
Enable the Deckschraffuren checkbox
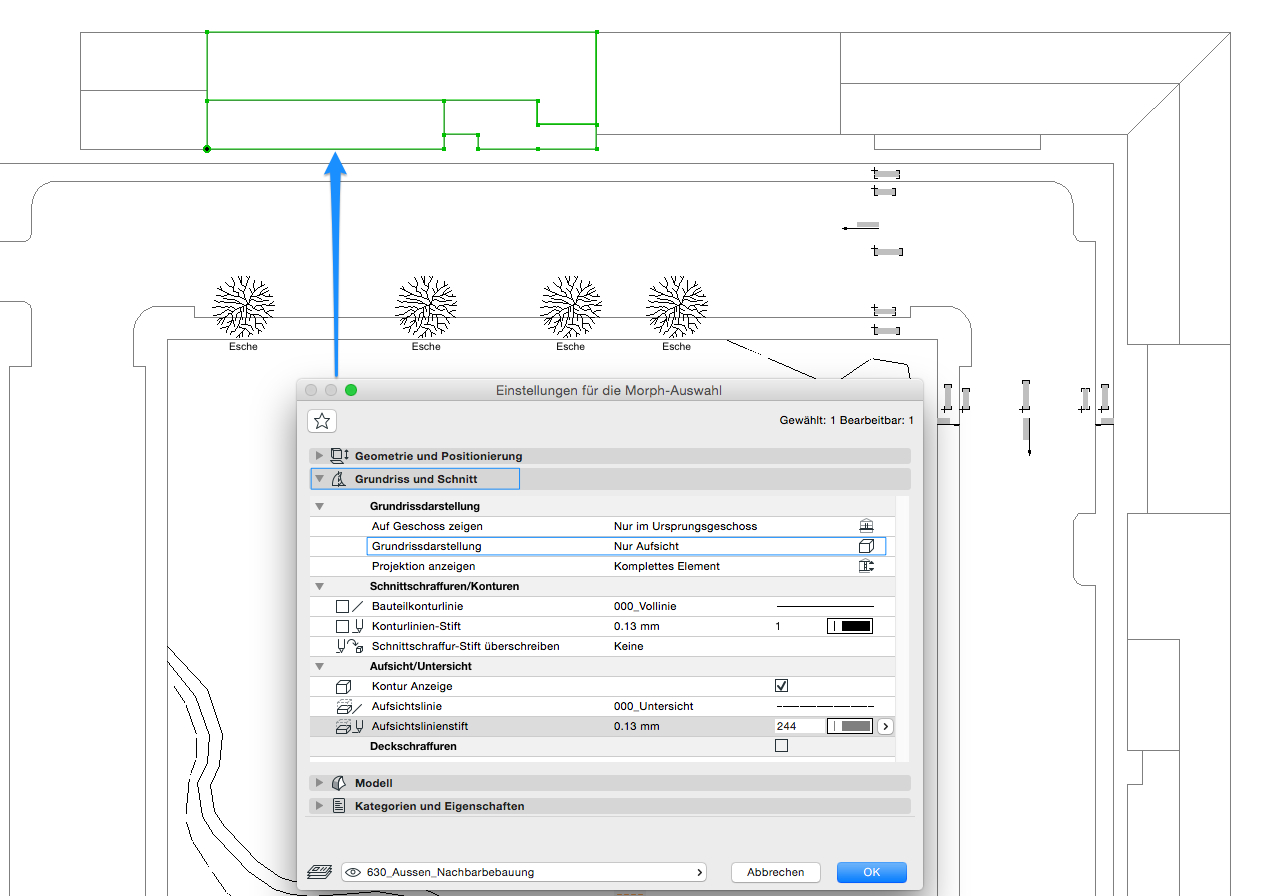coord(782,746)
